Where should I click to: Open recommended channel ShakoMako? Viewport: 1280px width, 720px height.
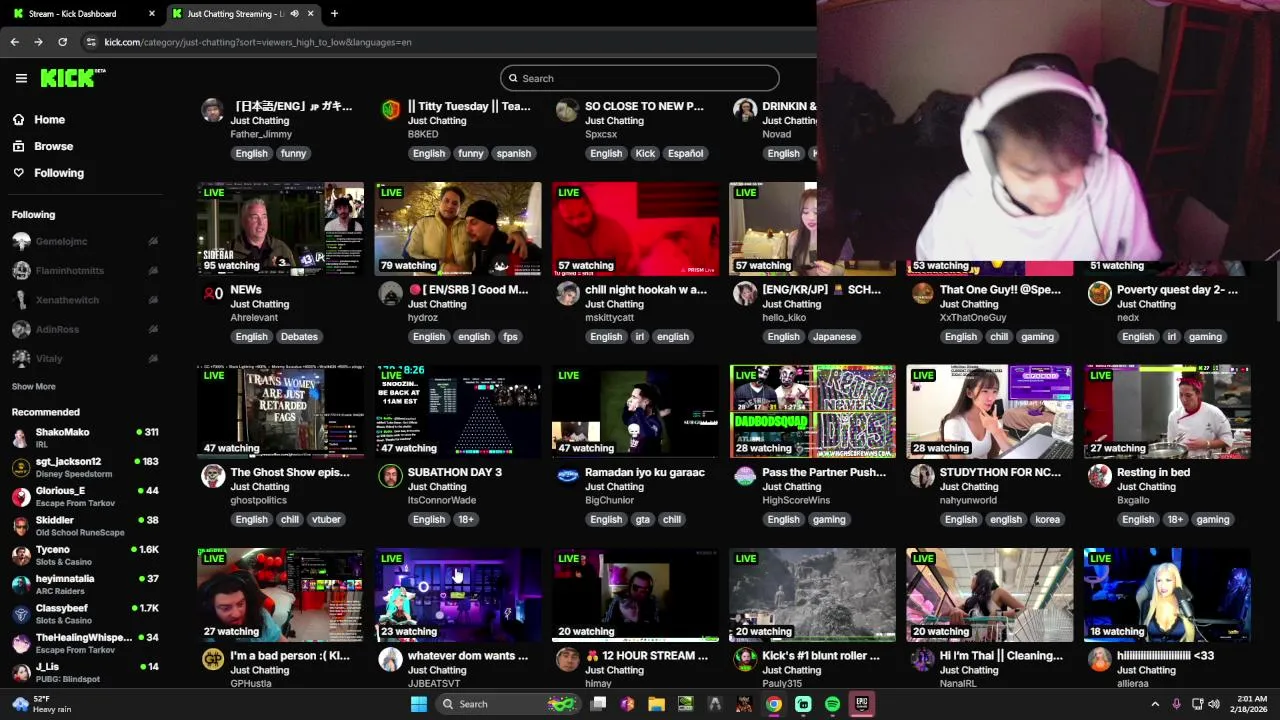[x=86, y=438]
